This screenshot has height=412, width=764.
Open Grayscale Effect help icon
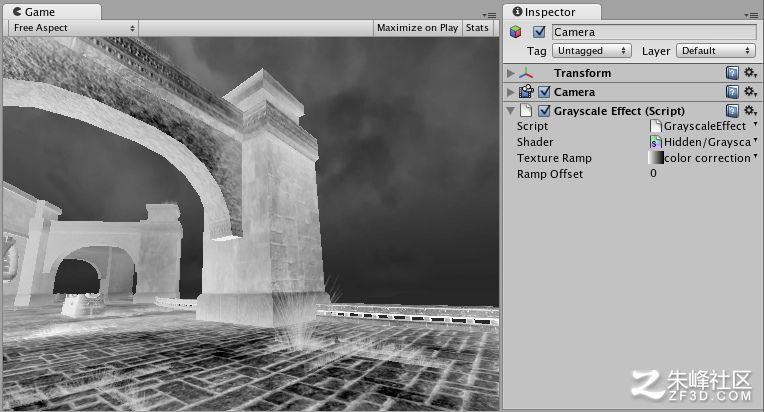(732, 111)
